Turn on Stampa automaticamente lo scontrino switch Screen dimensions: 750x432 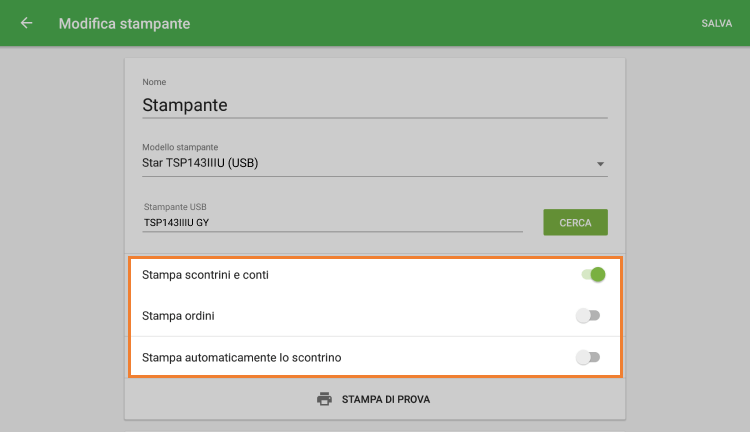588,357
